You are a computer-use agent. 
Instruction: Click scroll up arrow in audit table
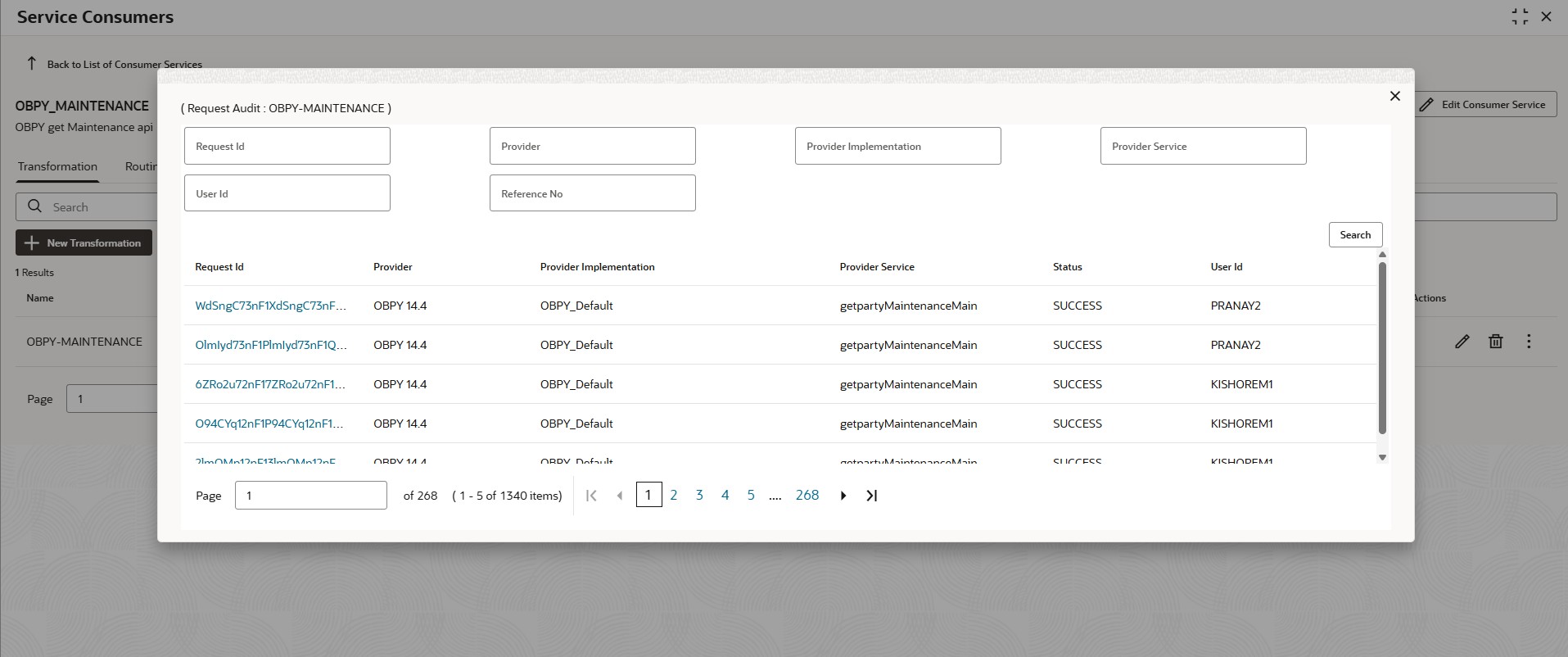pos(1382,255)
